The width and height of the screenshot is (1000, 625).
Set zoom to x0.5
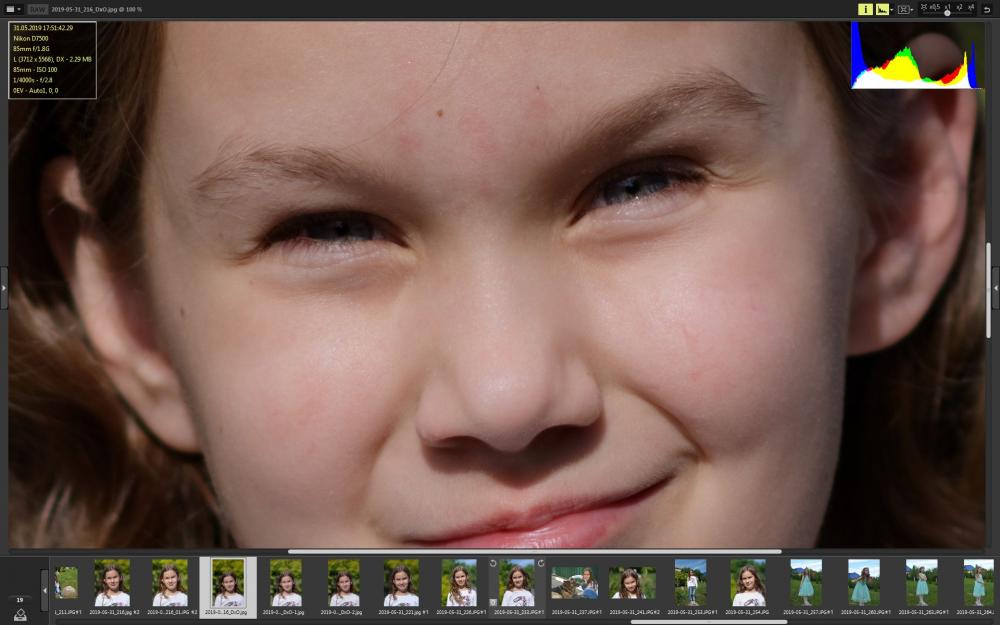point(935,7)
